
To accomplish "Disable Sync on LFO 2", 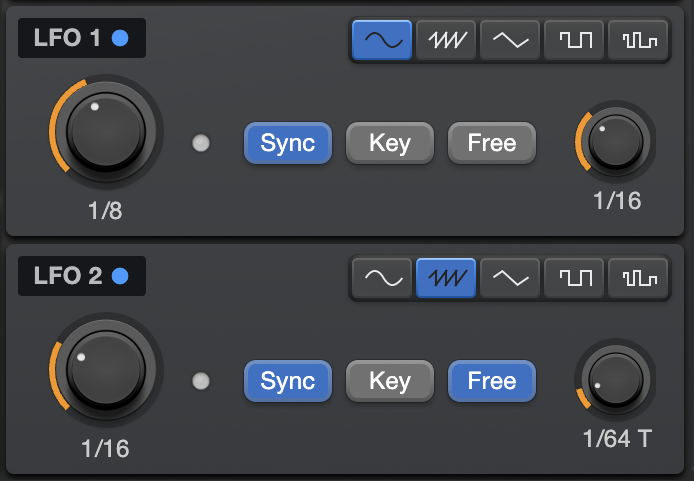I will [x=288, y=381].
